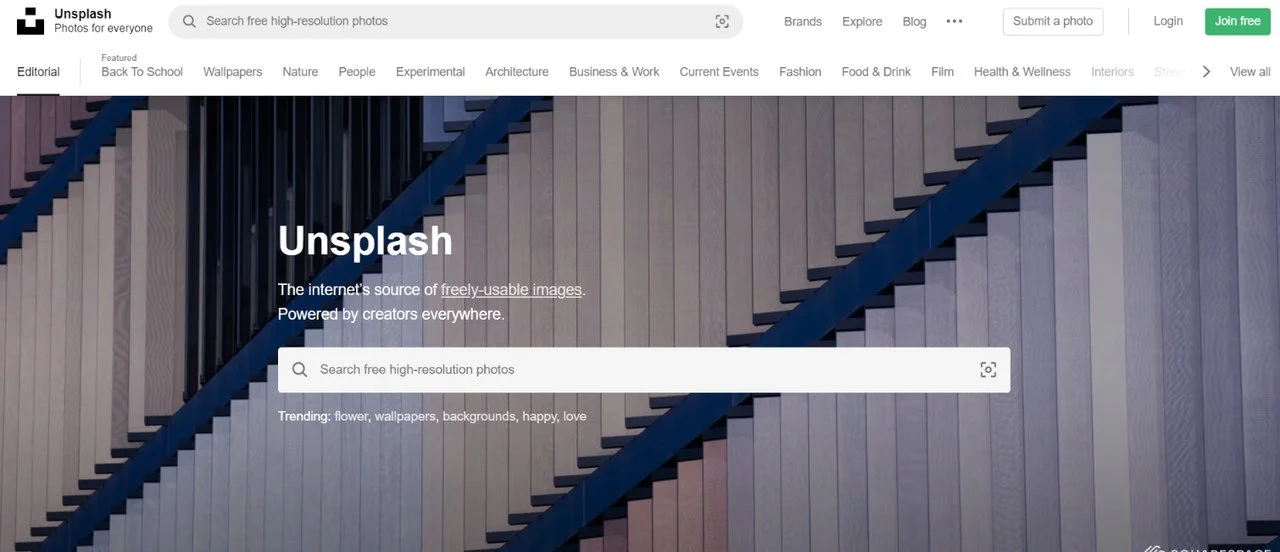Open the Blog link
Viewport: 1280px width, 552px height.
tap(914, 21)
